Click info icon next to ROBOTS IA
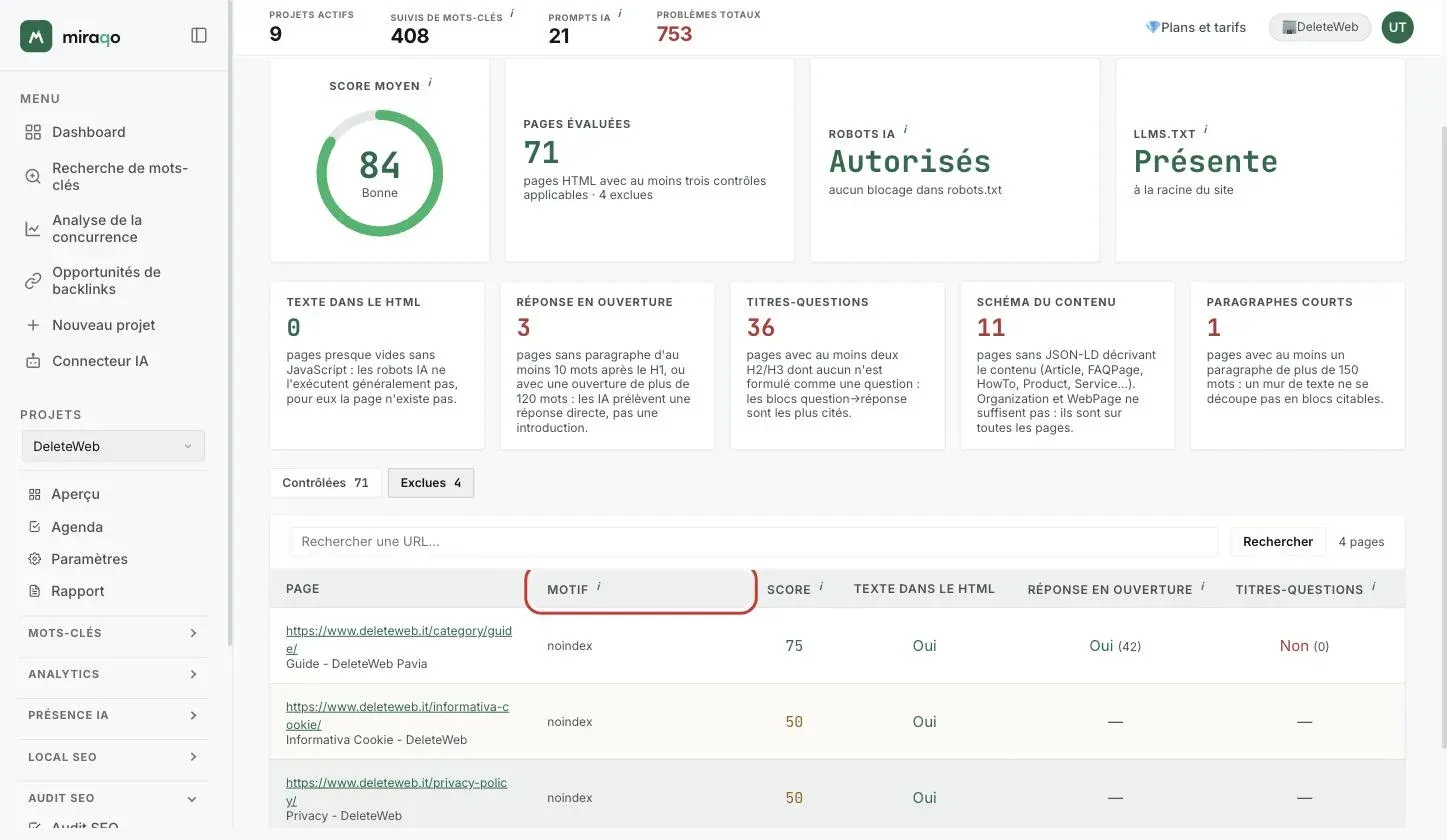1447x840 pixels. coord(905,130)
